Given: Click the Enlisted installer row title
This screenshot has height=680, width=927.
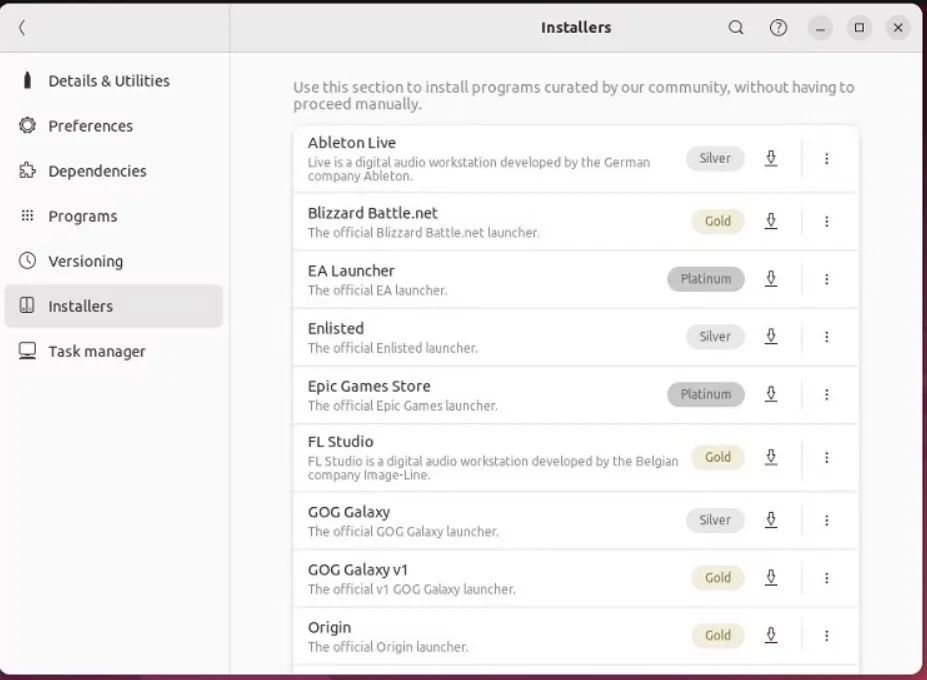Looking at the screenshot, I should 336,328.
